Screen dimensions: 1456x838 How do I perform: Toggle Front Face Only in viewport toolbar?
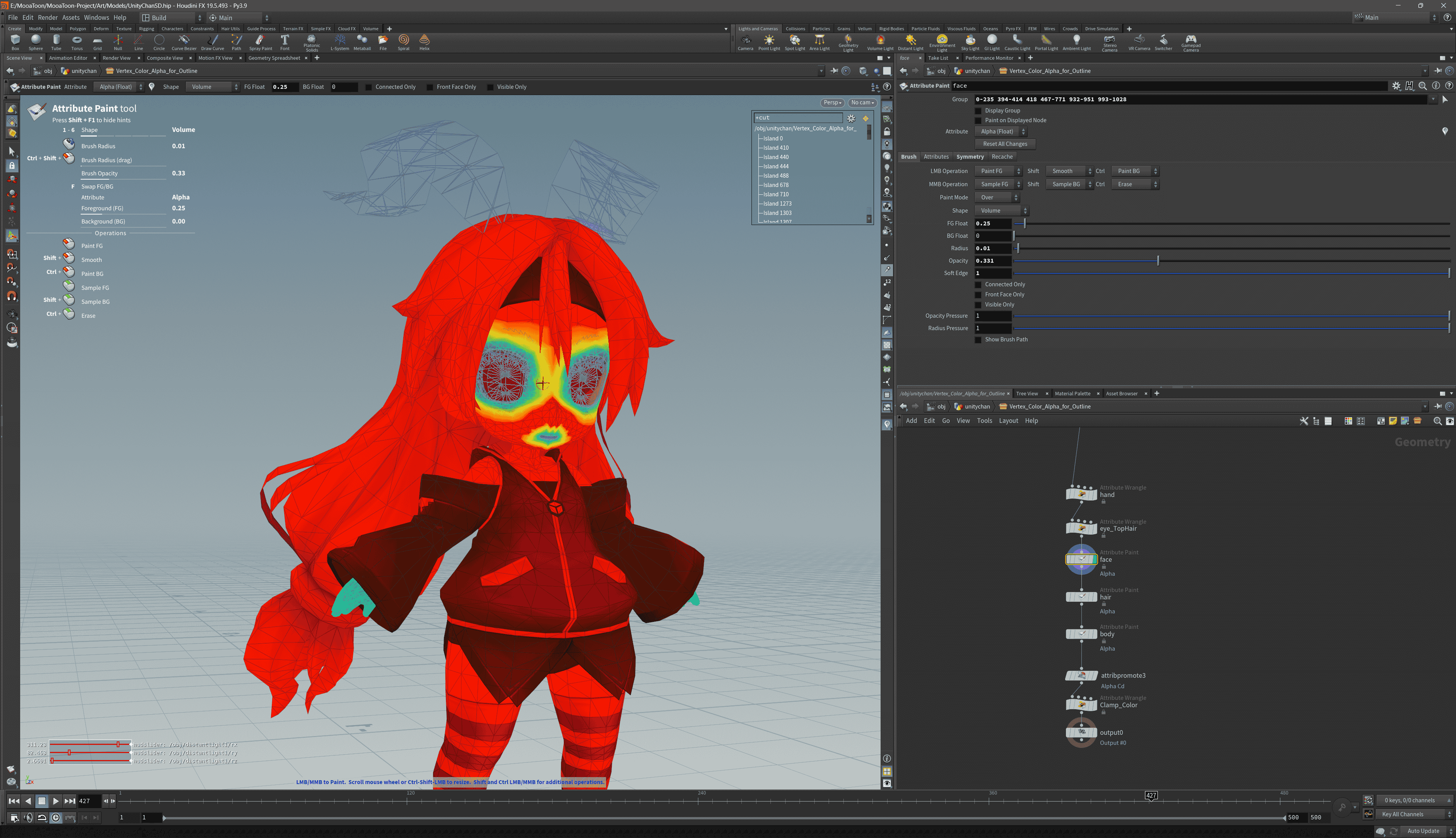click(x=430, y=87)
